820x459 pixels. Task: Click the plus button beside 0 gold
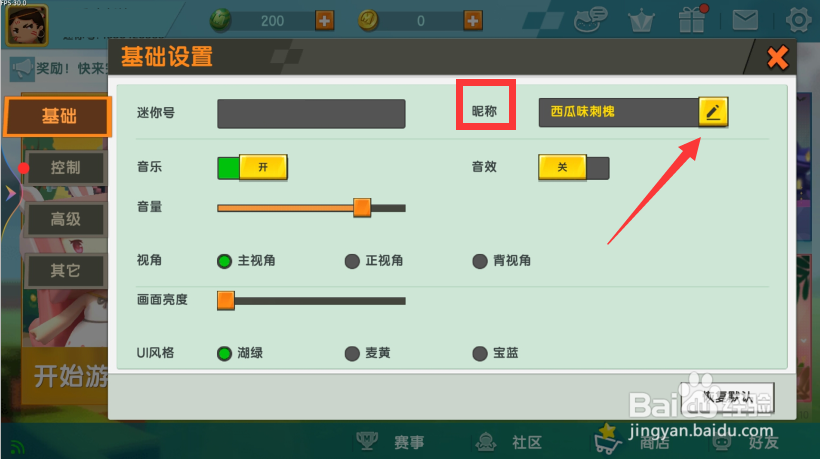[x=473, y=21]
